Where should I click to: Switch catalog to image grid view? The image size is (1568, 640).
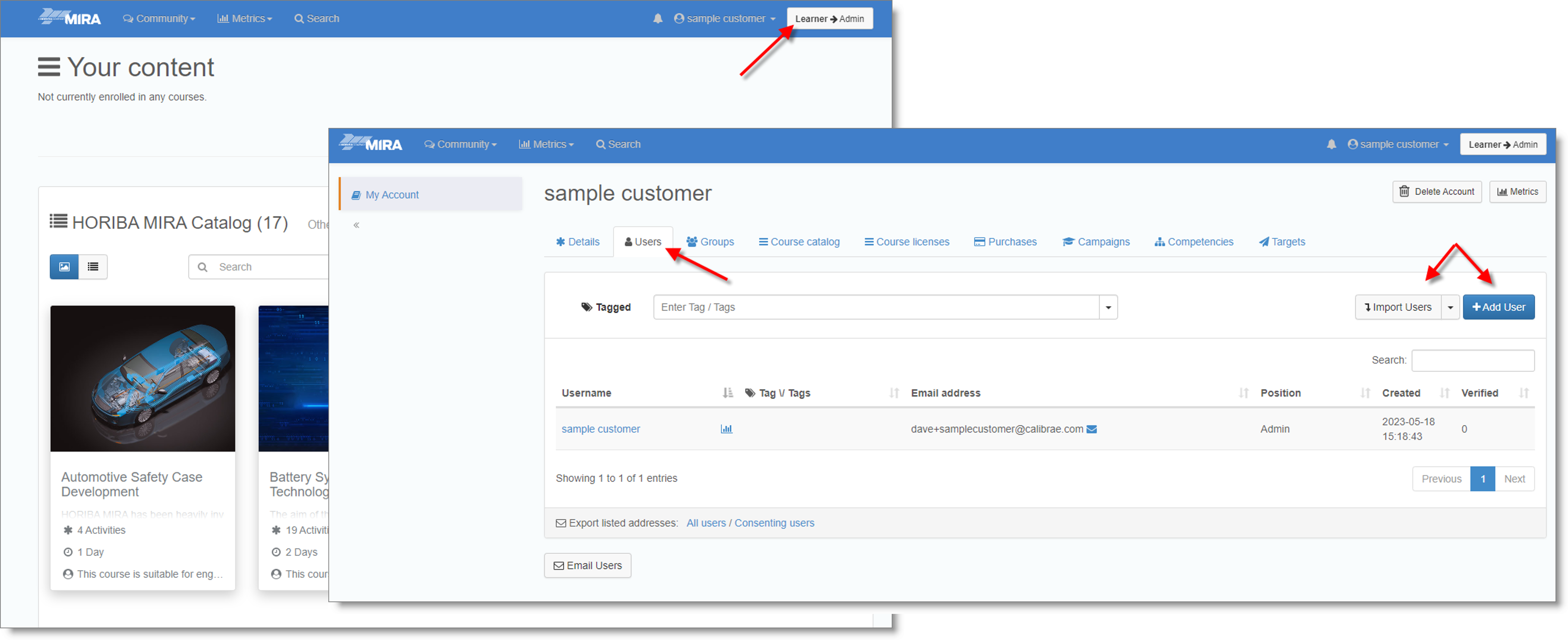pyautogui.click(x=64, y=267)
